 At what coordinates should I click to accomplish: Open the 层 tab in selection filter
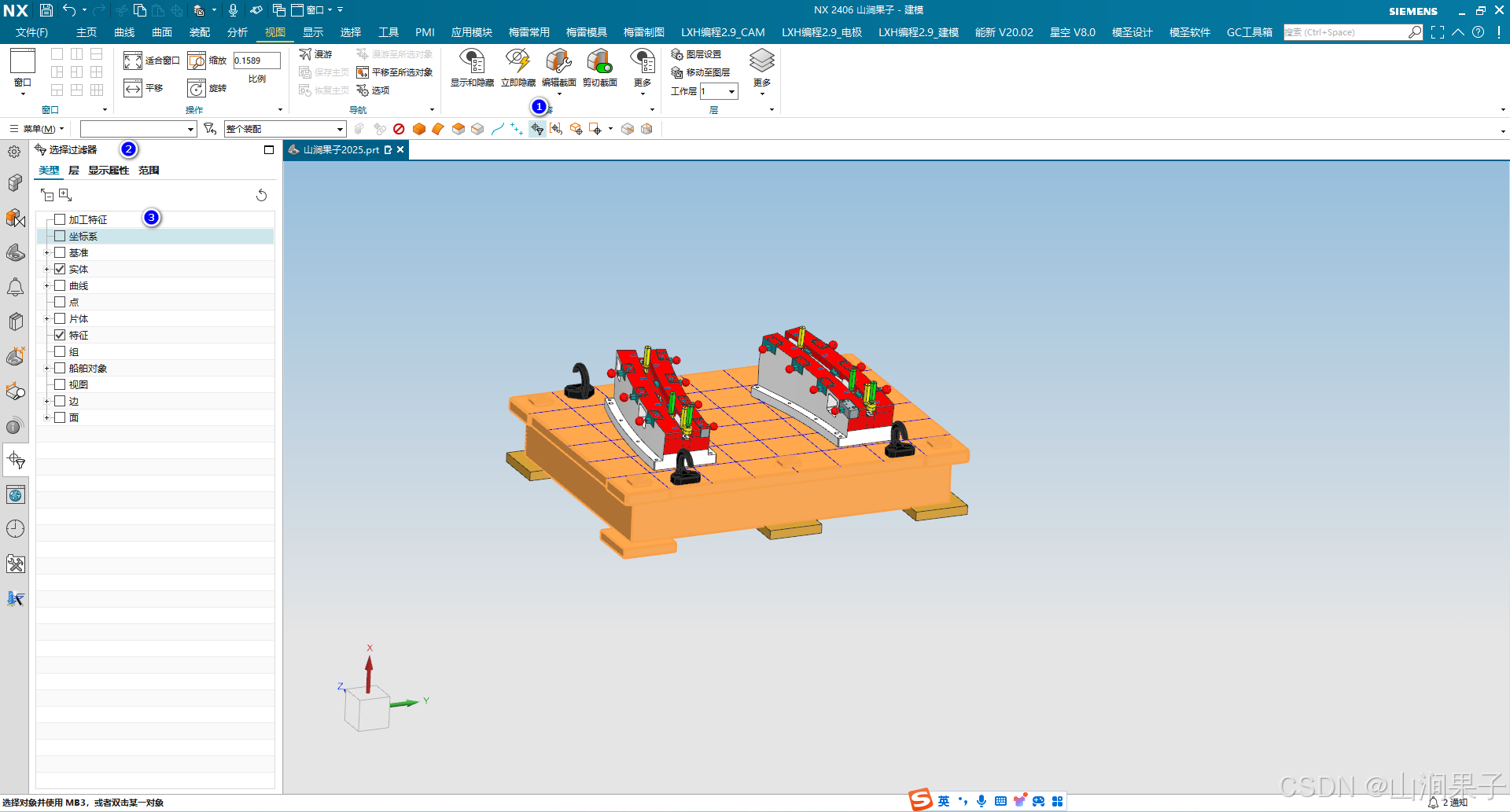pos(74,171)
